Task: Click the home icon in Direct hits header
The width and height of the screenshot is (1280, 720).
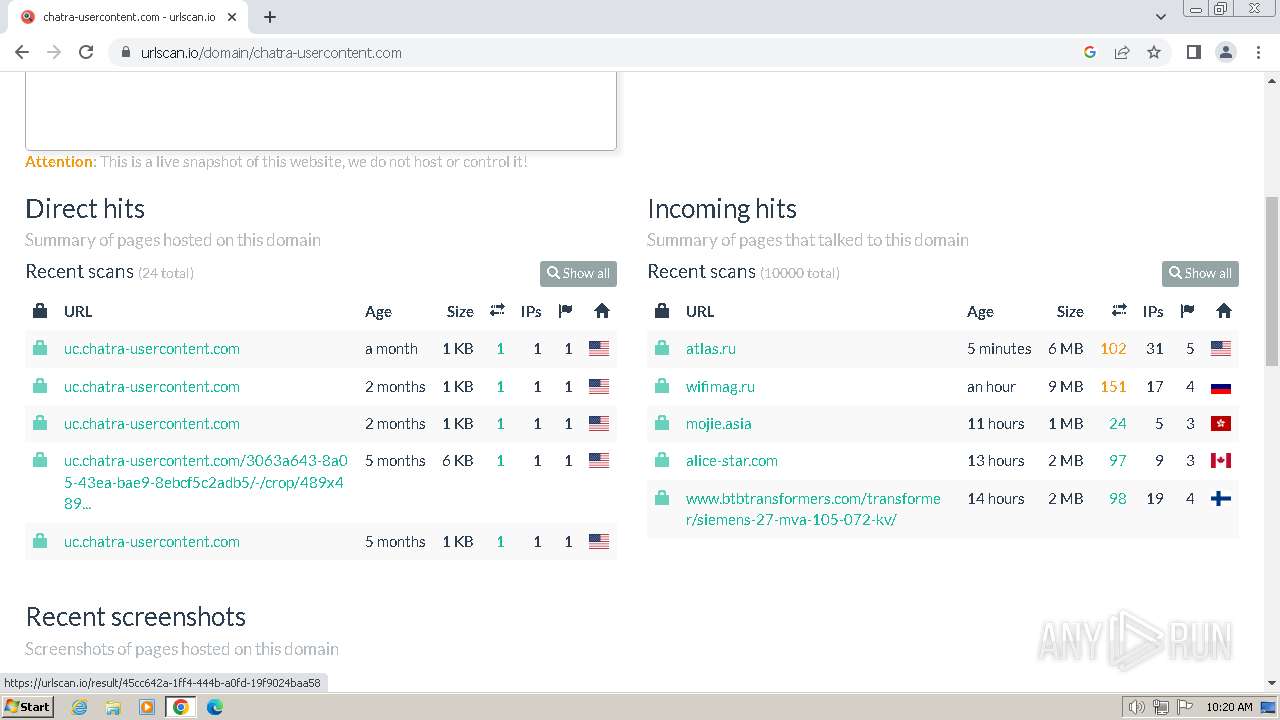Action: coord(601,311)
